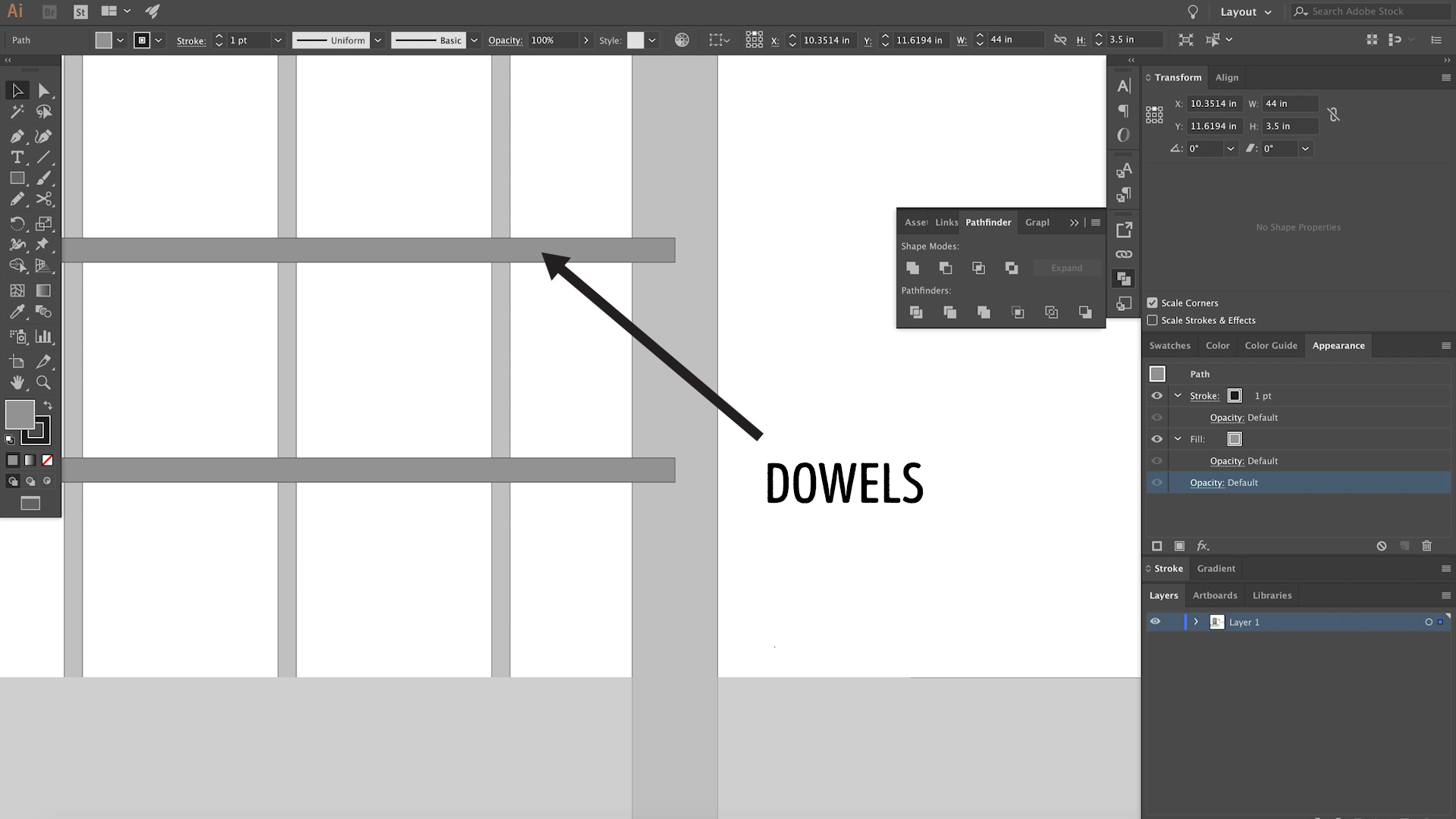Enable the Scale Corners checkbox
This screenshot has height=819, width=1456.
pyautogui.click(x=1152, y=303)
